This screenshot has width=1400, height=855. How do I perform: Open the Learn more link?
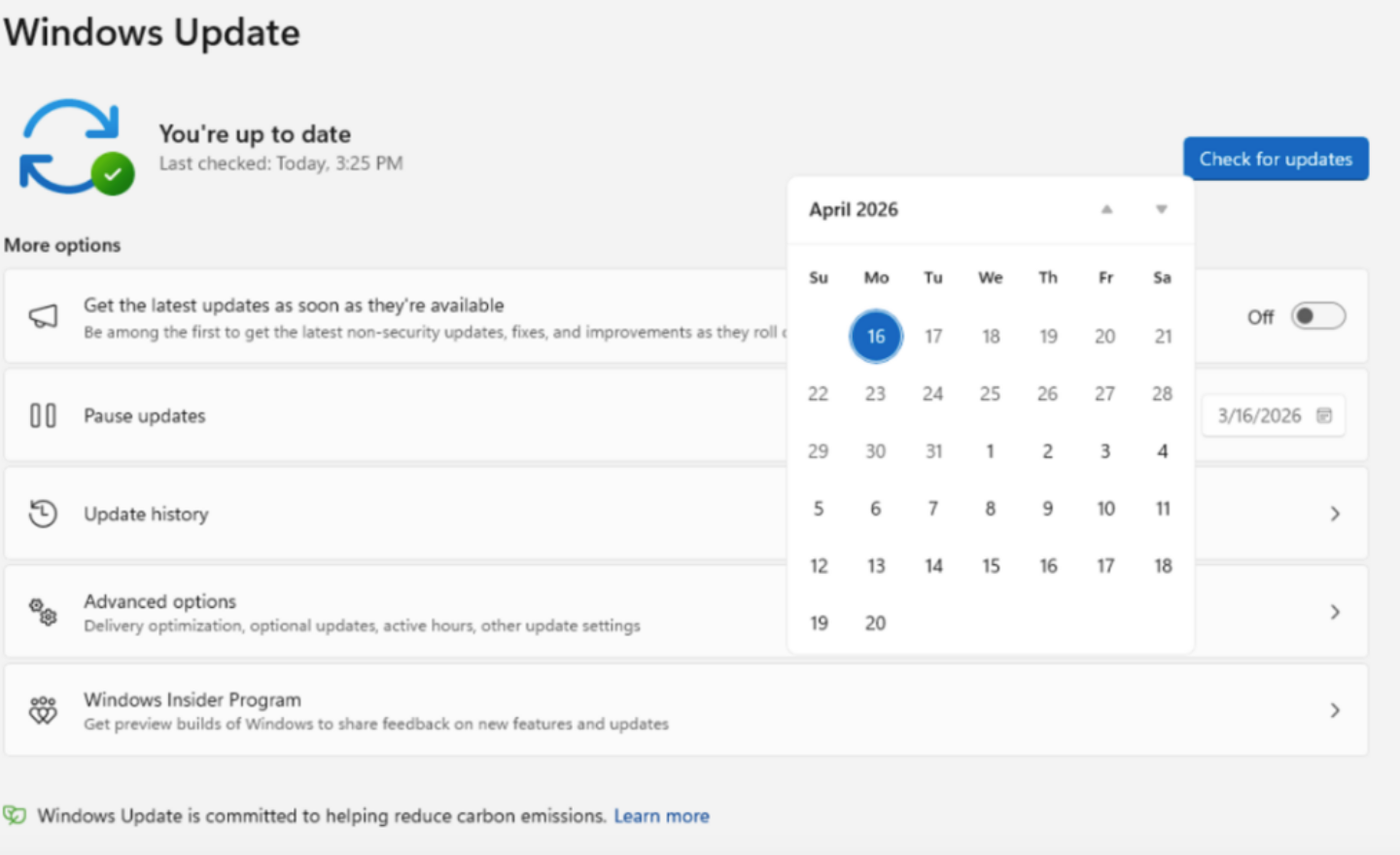[661, 816]
